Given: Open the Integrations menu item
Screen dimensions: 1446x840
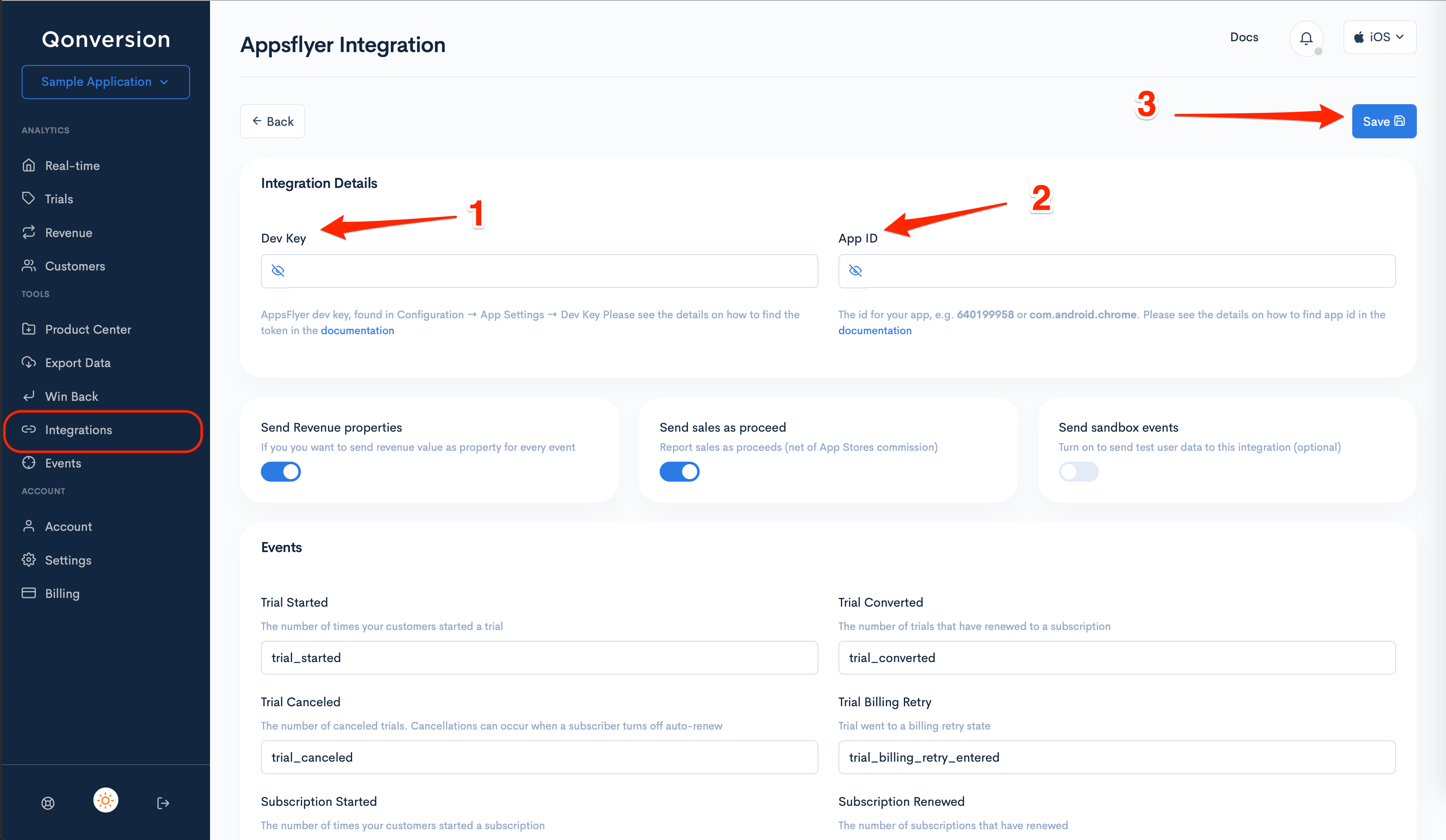Looking at the screenshot, I should pyautogui.click(x=78, y=430).
